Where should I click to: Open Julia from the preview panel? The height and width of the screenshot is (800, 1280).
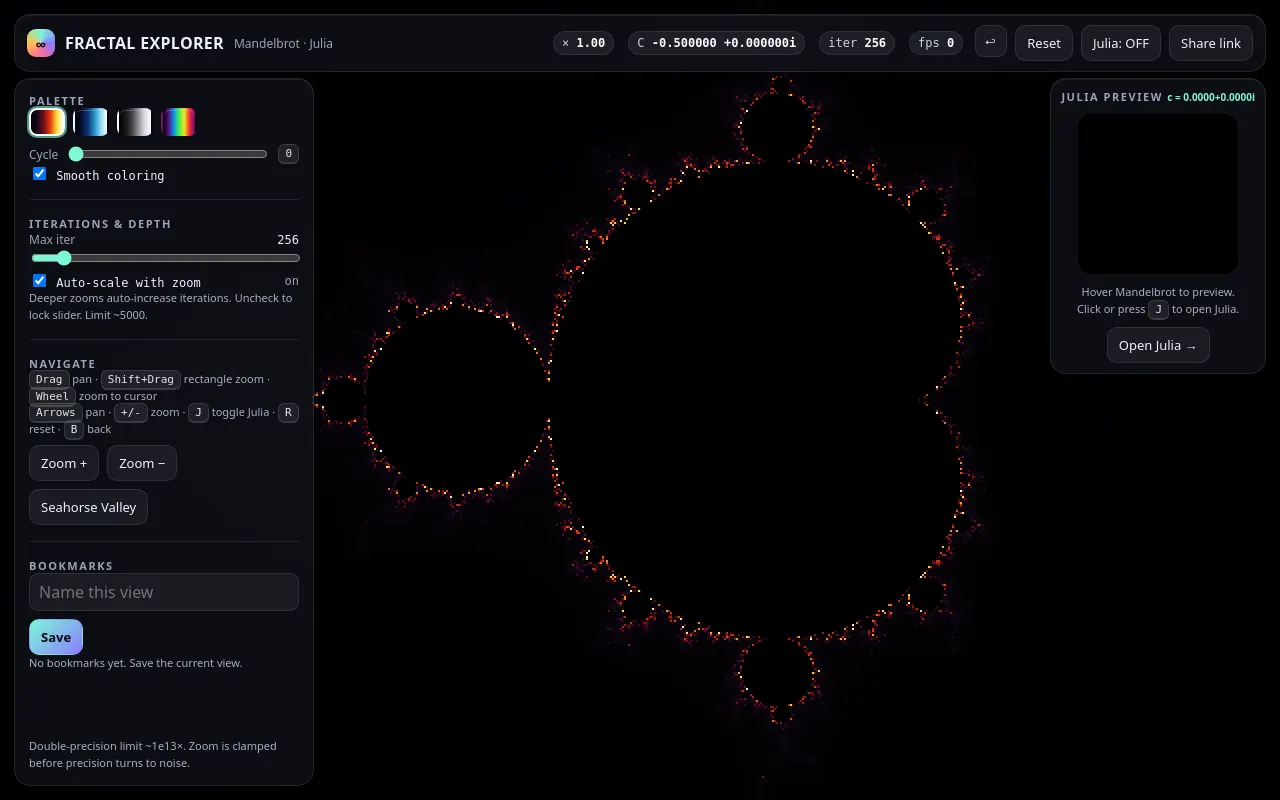[1158, 345]
